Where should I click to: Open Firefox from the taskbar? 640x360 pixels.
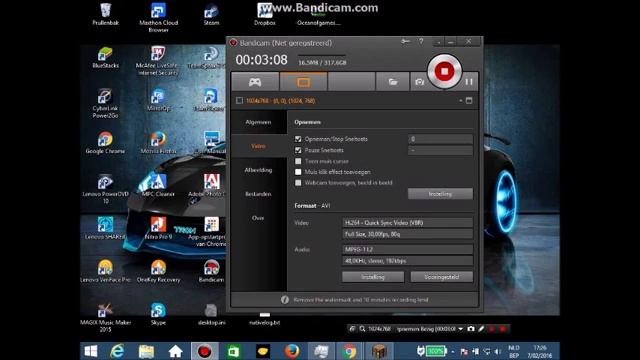coord(292,351)
